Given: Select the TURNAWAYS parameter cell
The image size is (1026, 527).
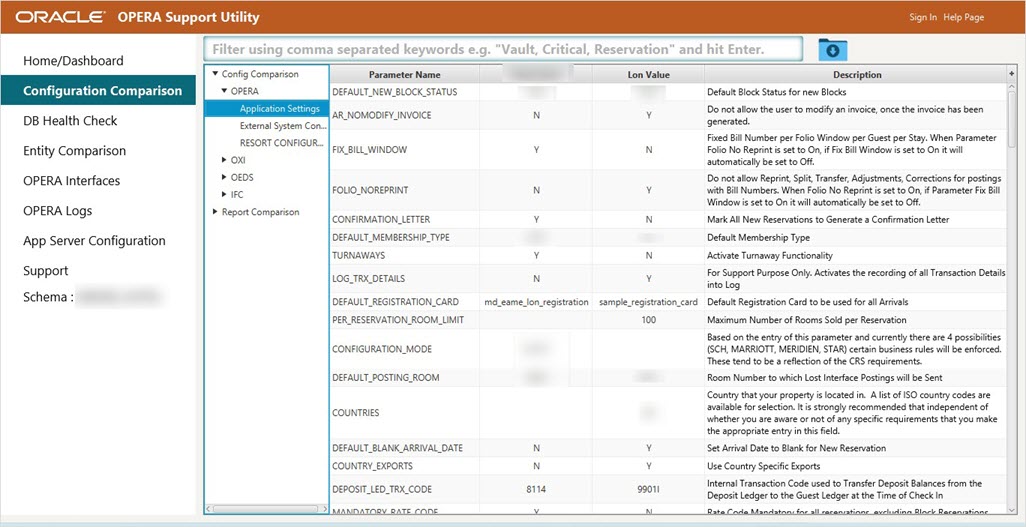Looking at the screenshot, I should pos(404,255).
